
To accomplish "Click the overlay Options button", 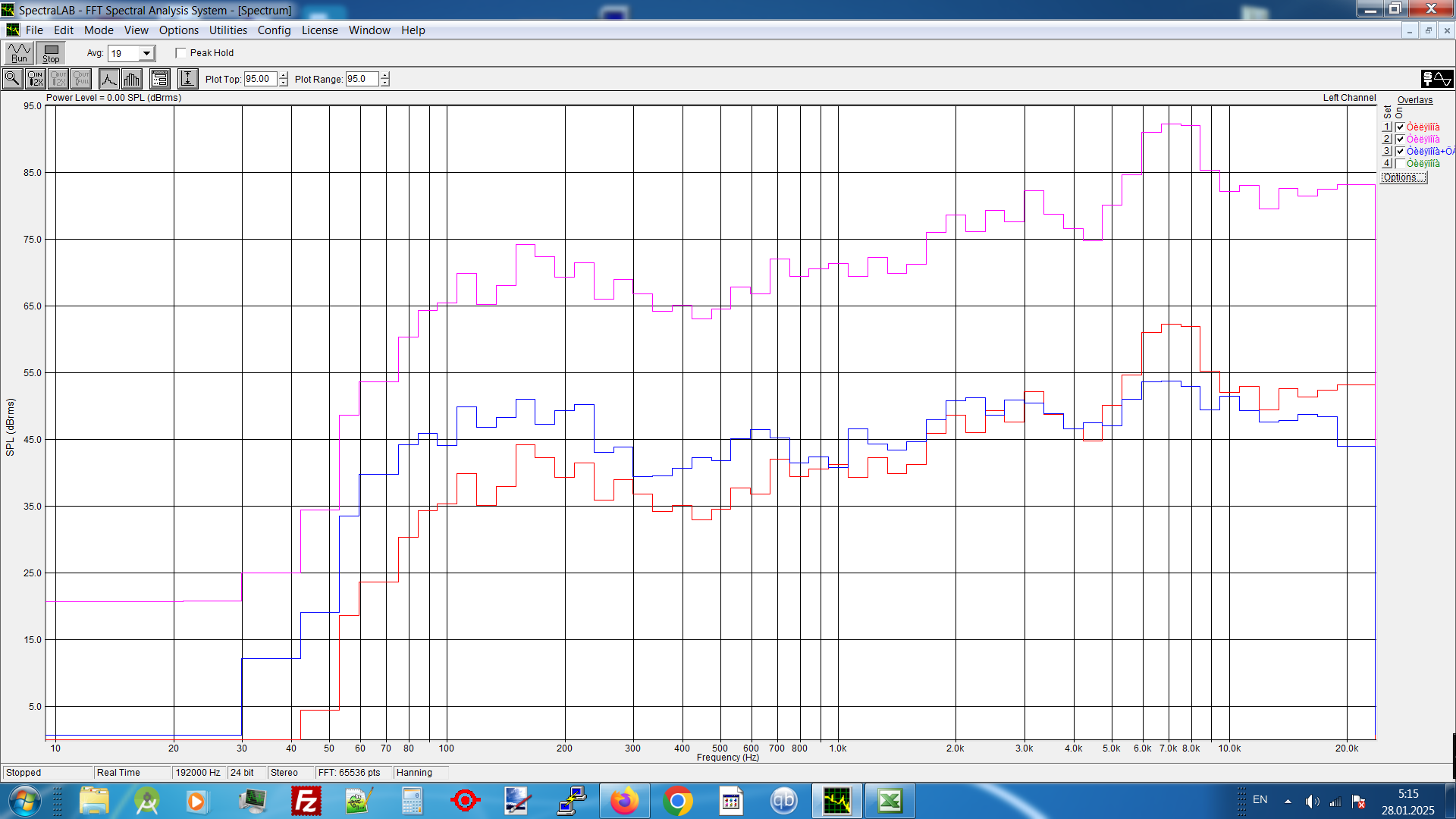I will click(x=1403, y=177).
